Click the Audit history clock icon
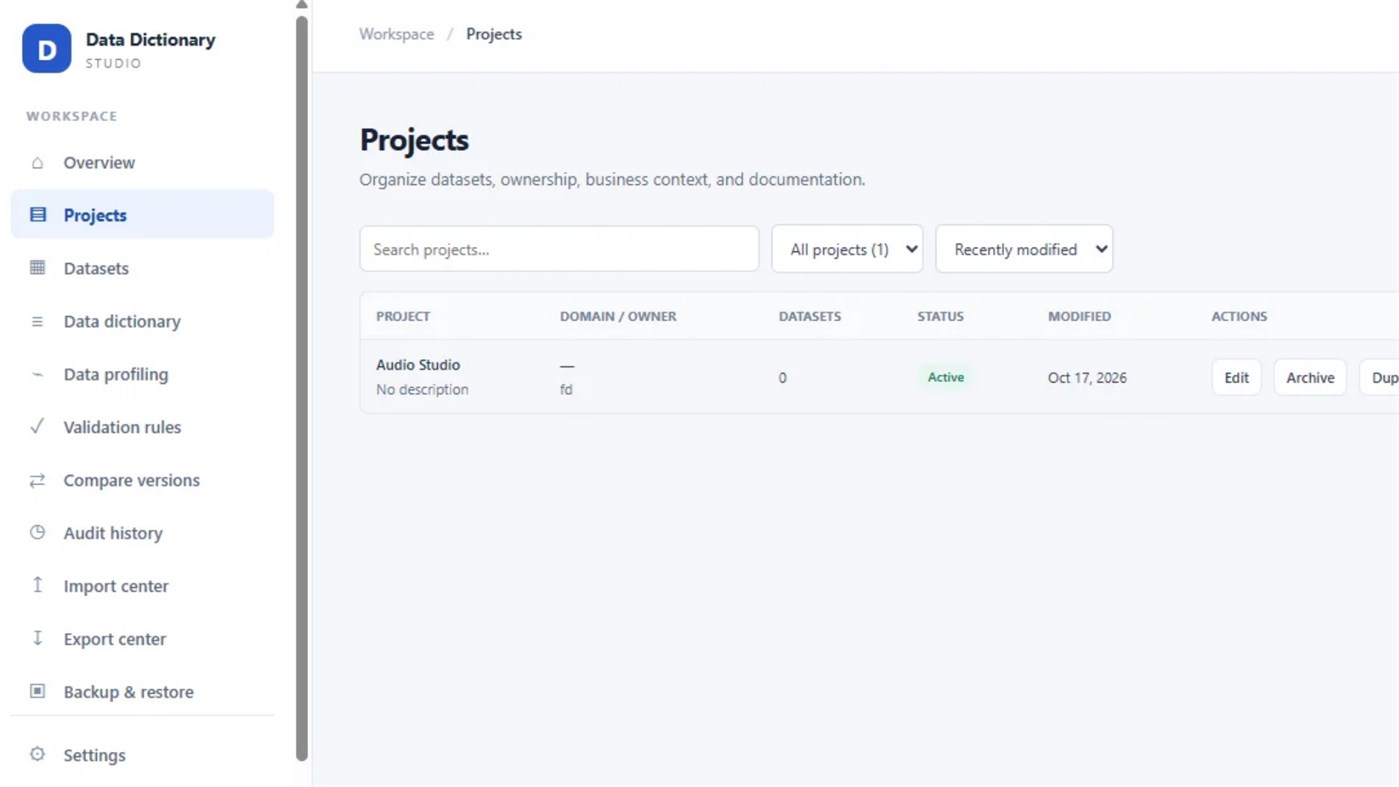This screenshot has width=1399, height=787. click(37, 533)
